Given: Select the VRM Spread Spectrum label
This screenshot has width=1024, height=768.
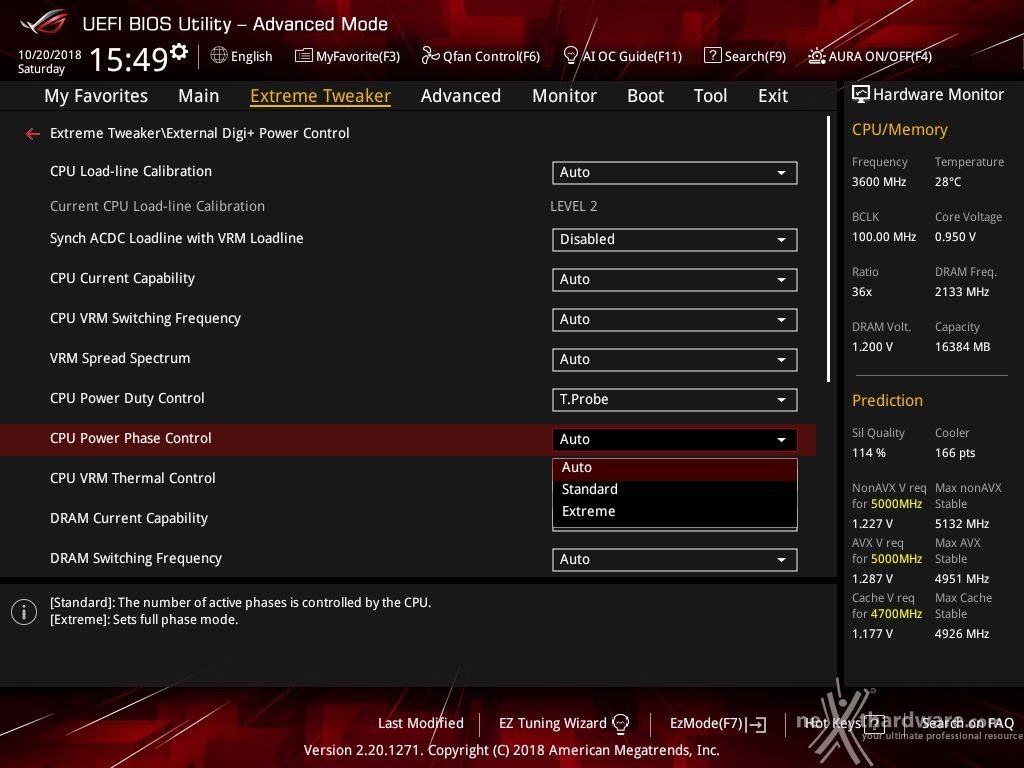Looking at the screenshot, I should (120, 358).
